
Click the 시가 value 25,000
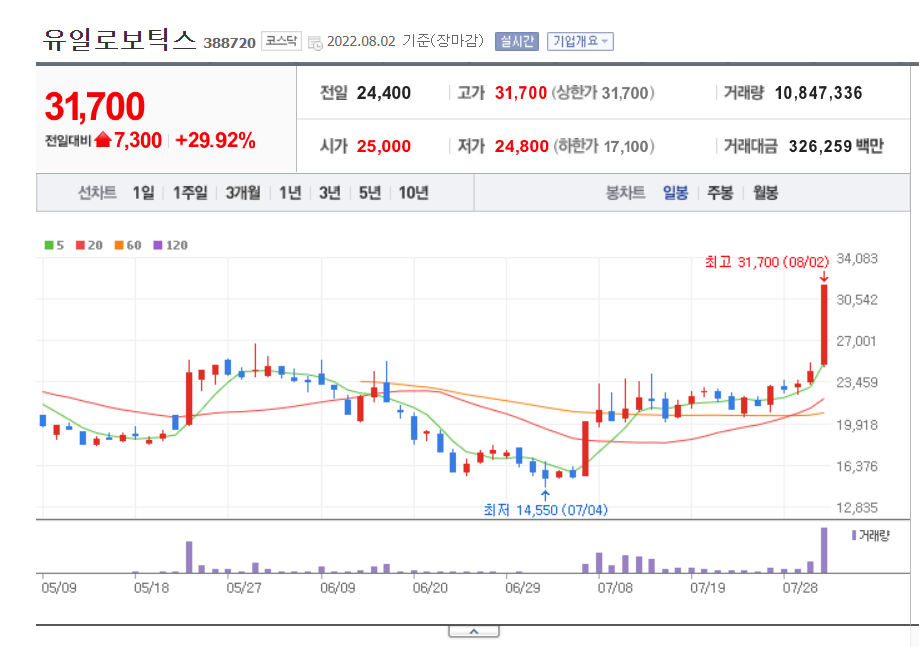click(384, 146)
